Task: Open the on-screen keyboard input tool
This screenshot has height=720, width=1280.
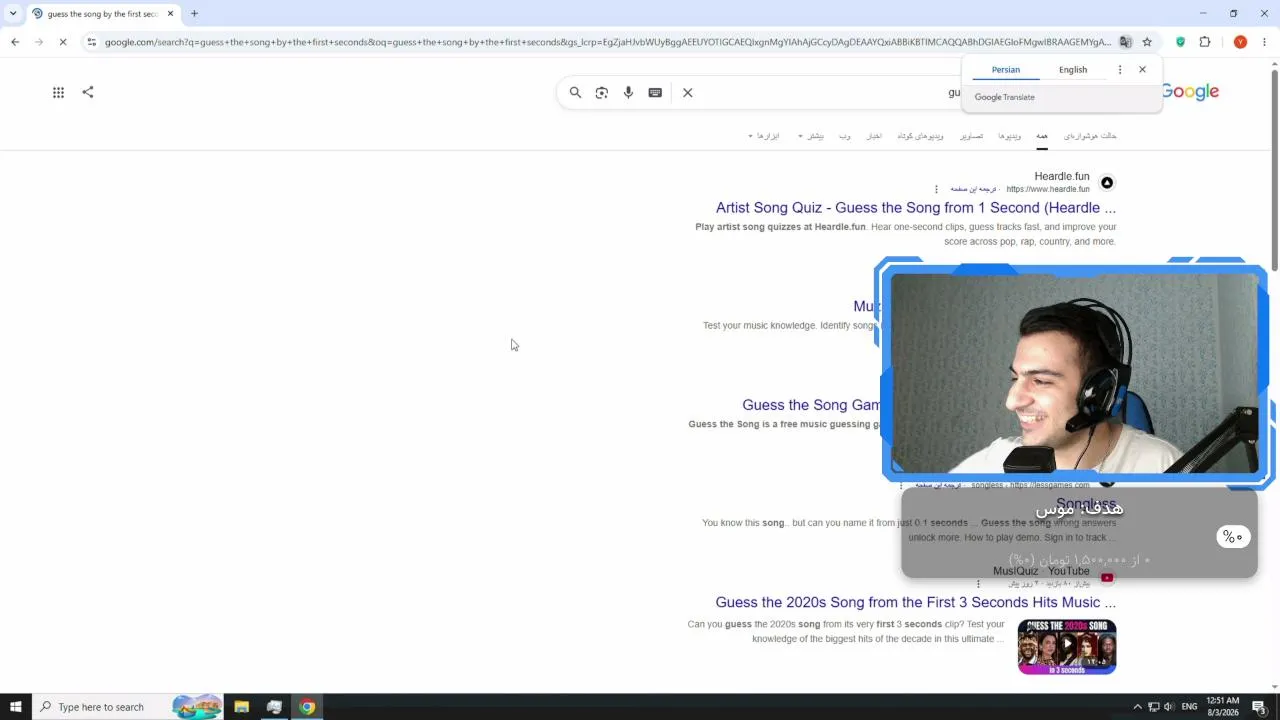Action: 655,93
